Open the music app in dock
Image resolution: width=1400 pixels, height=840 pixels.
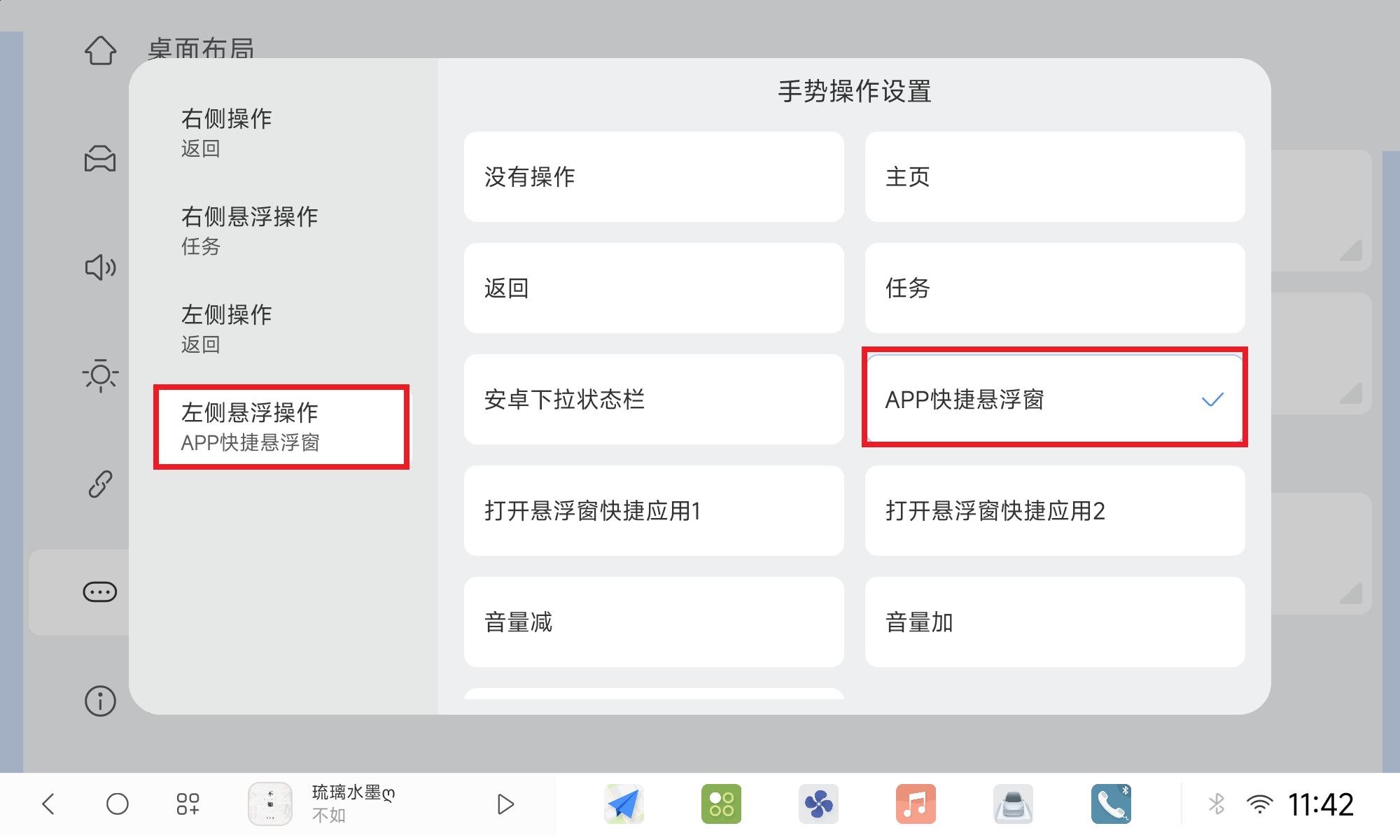click(x=916, y=804)
